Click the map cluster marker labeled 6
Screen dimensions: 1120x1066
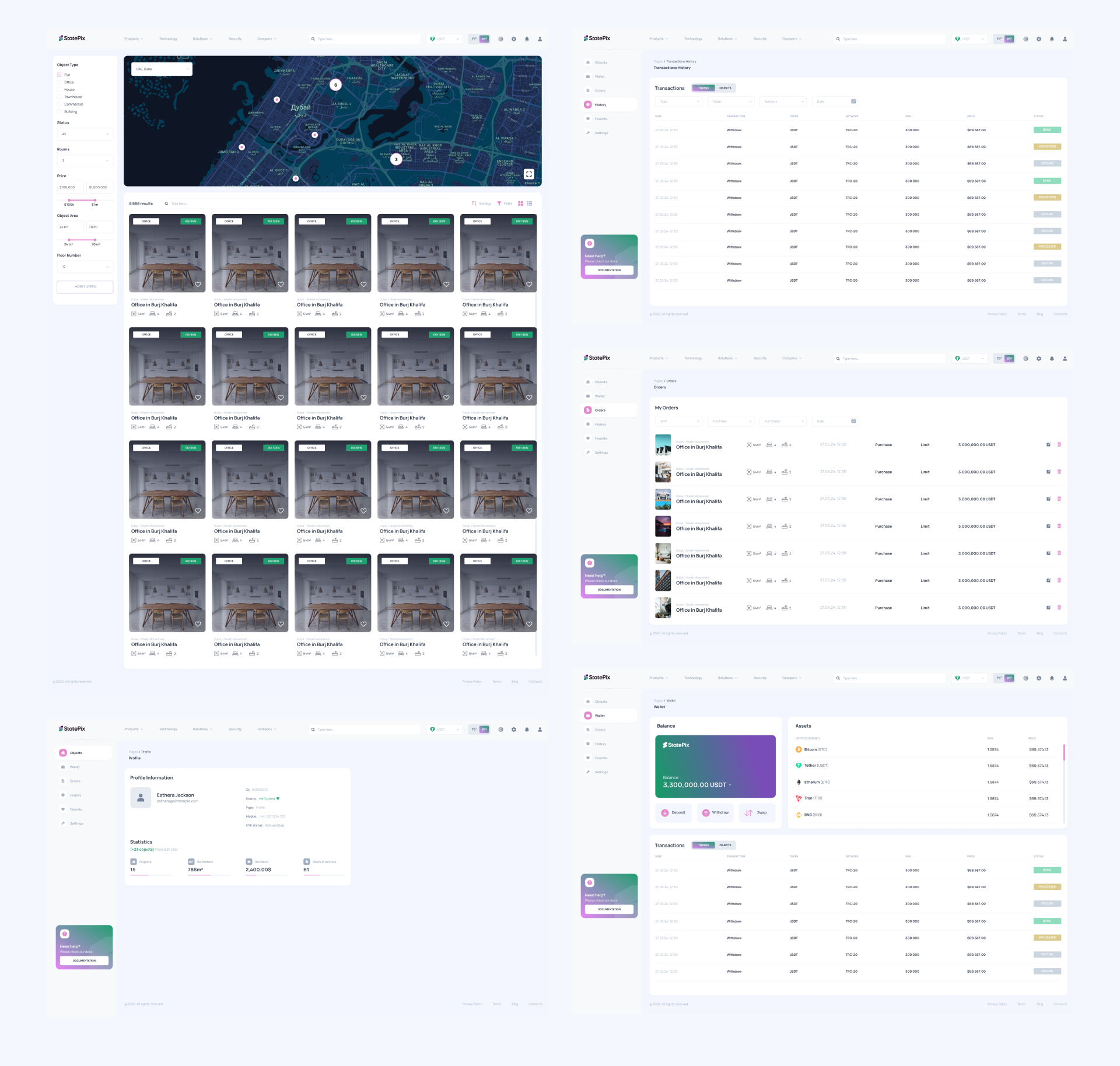pyautogui.click(x=335, y=85)
